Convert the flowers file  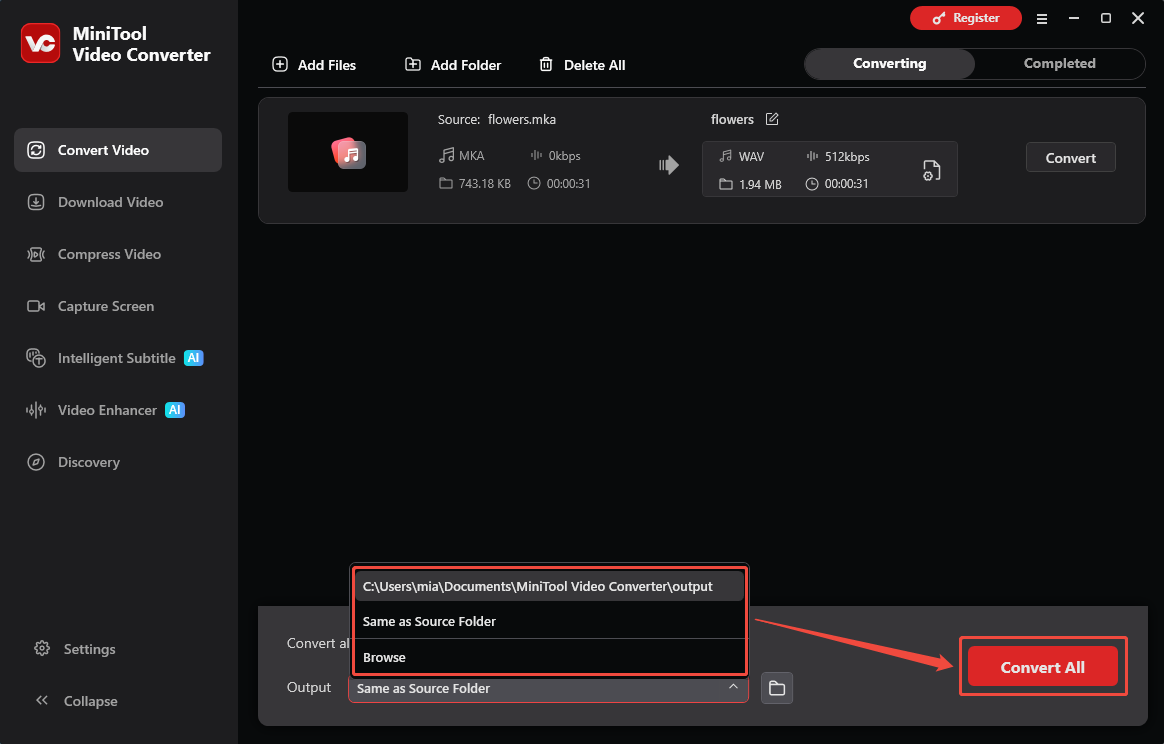(1070, 157)
